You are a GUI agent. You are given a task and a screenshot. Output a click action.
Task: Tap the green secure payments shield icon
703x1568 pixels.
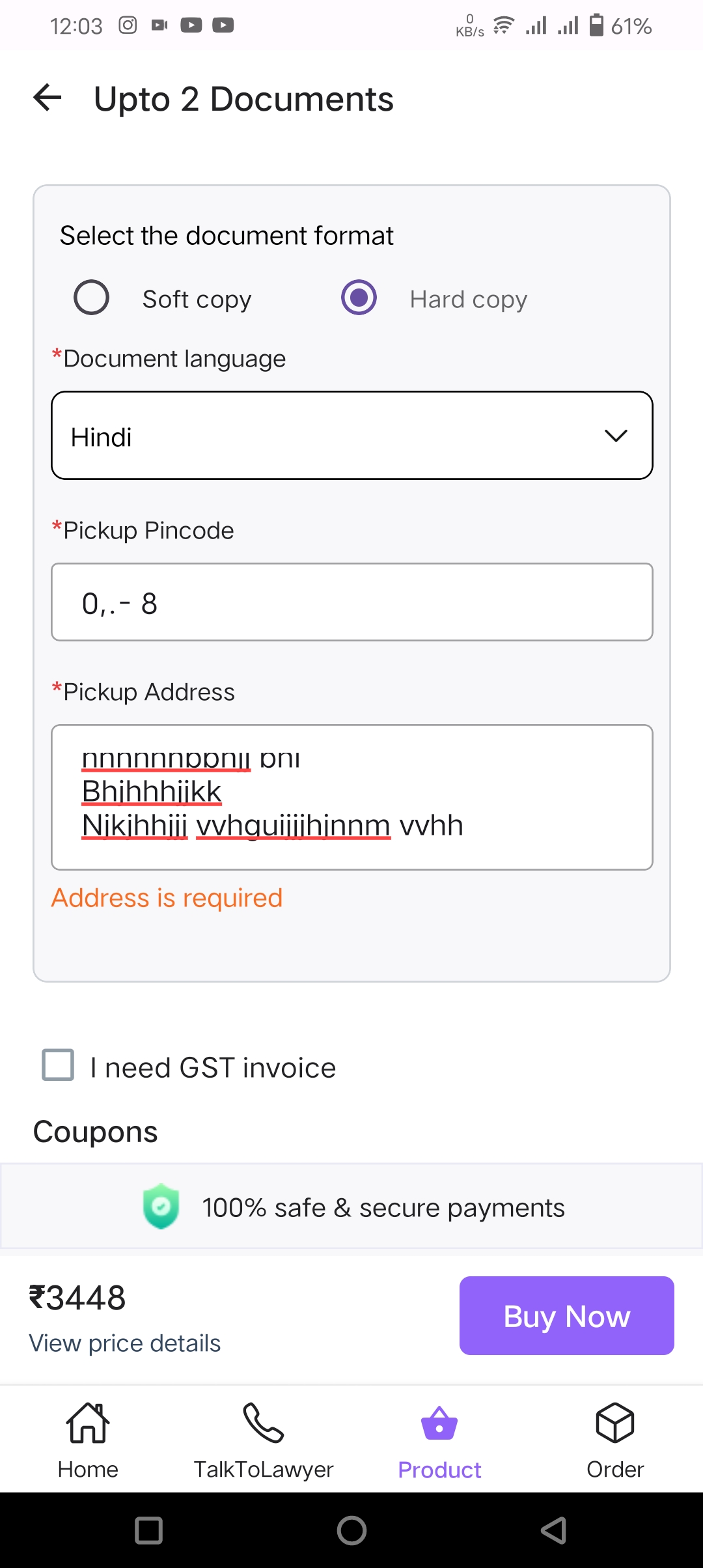pos(161,1207)
